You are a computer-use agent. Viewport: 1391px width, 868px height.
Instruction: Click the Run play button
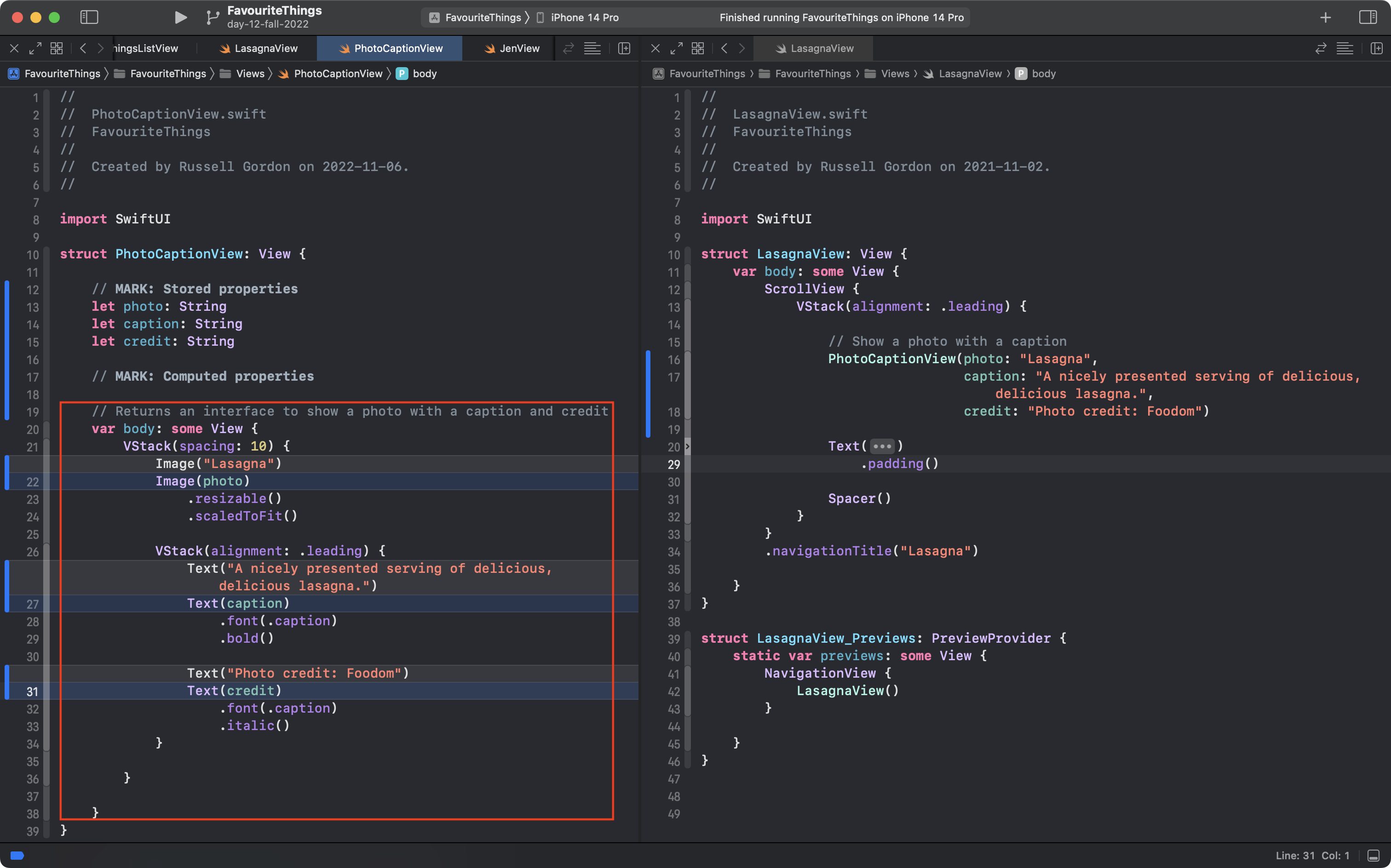coord(180,17)
